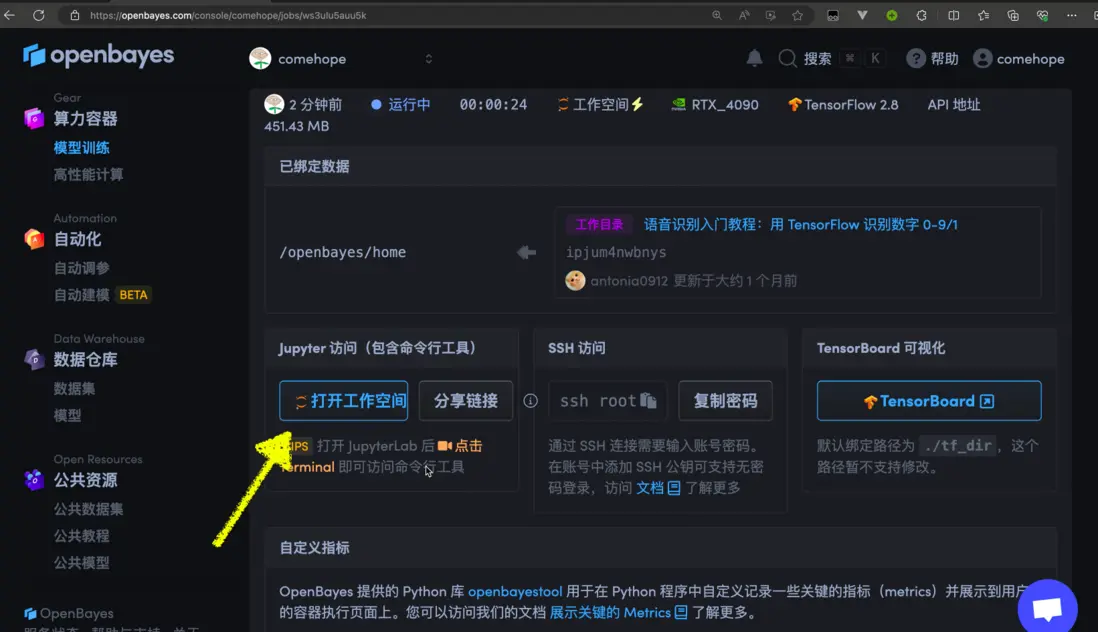Click the API 地址 link
The height and width of the screenshot is (632, 1098).
[954, 104]
